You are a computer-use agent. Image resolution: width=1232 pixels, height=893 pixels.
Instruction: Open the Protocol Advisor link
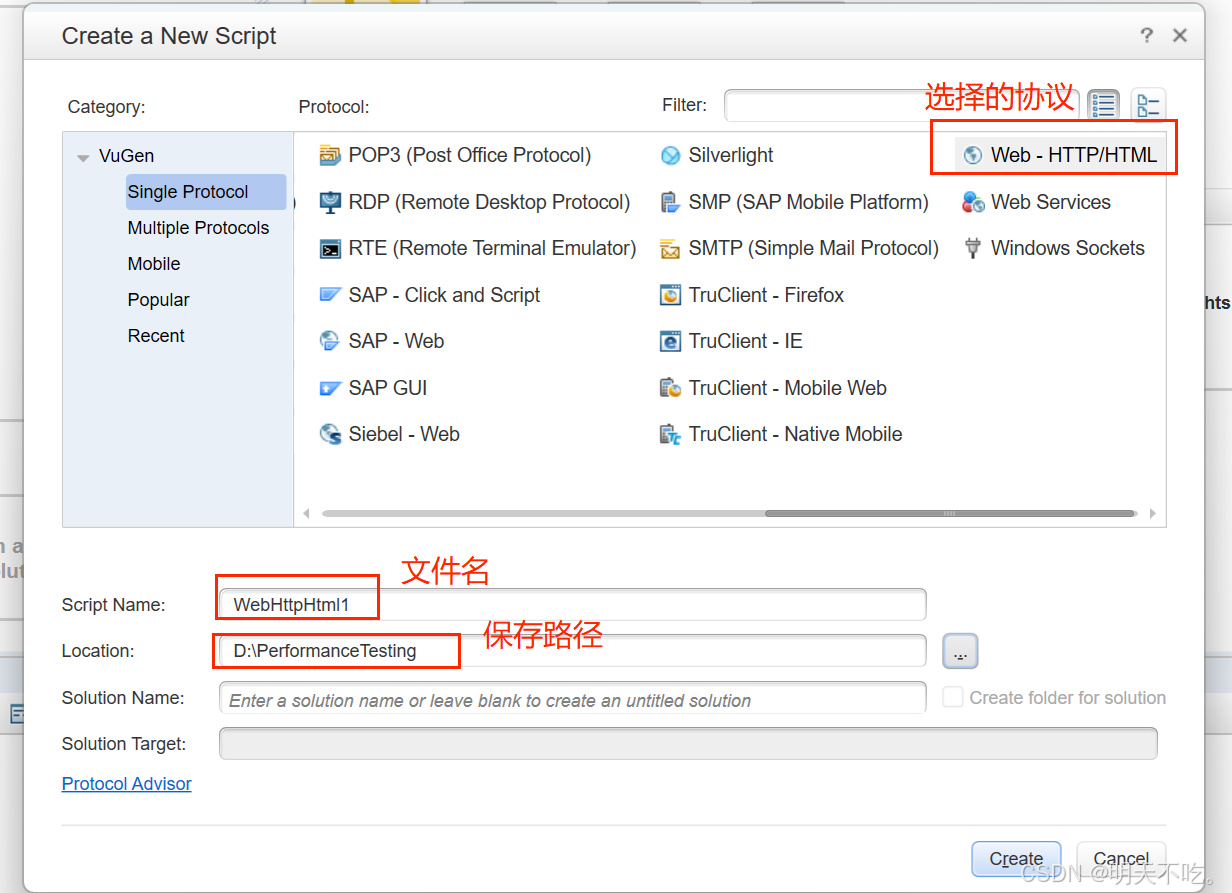(127, 784)
